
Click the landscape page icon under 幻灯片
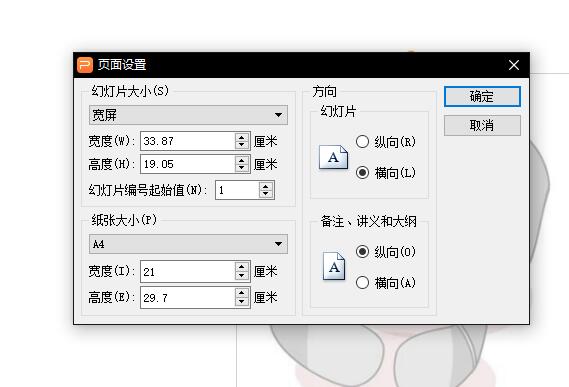tap(333, 157)
